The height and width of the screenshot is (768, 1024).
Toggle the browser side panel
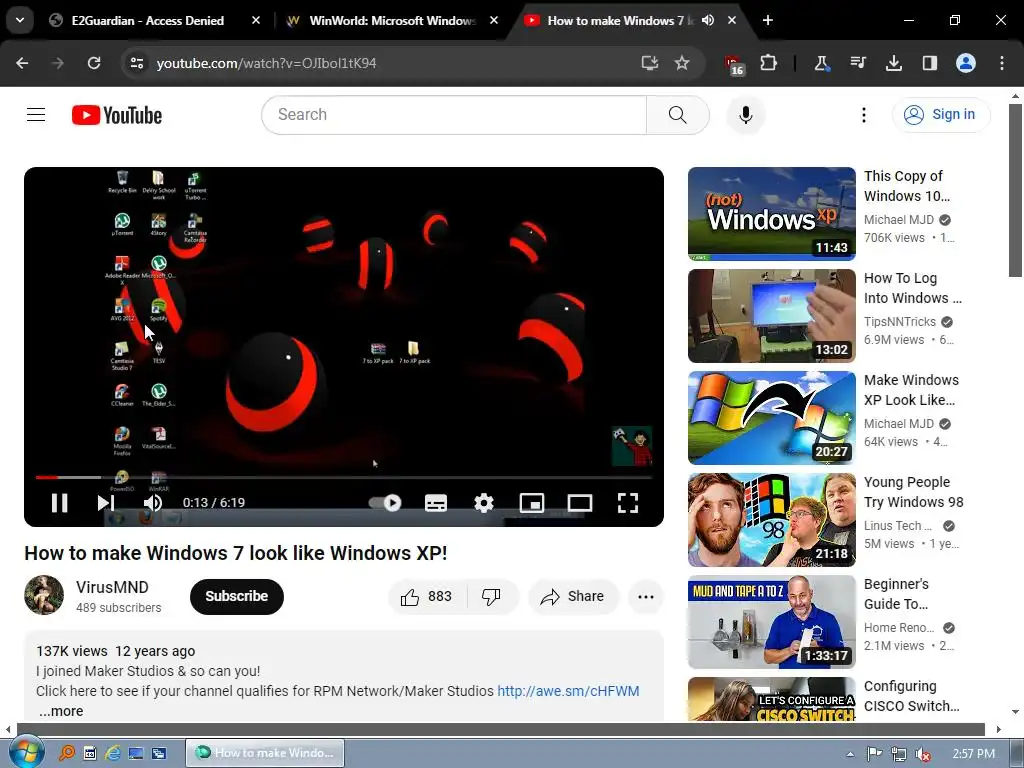tap(929, 63)
